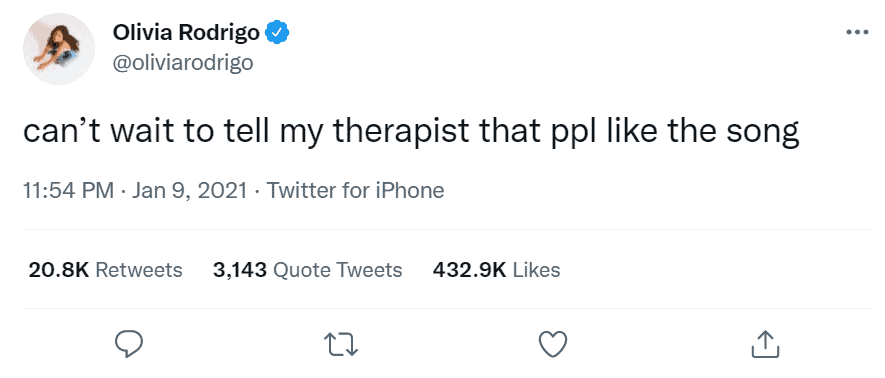The width and height of the screenshot is (885, 378).
Task: View the 432.9K Likes list
Action: click(497, 270)
